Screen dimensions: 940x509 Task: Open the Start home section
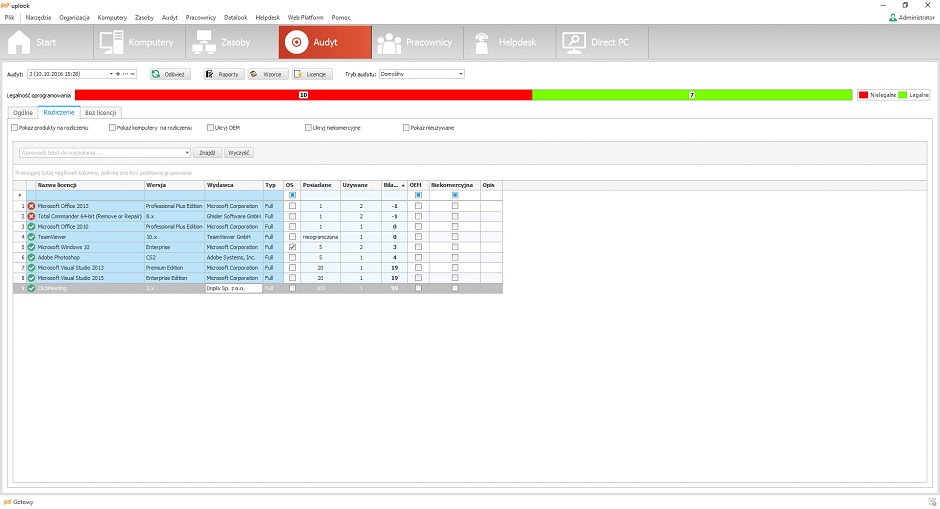coord(47,42)
